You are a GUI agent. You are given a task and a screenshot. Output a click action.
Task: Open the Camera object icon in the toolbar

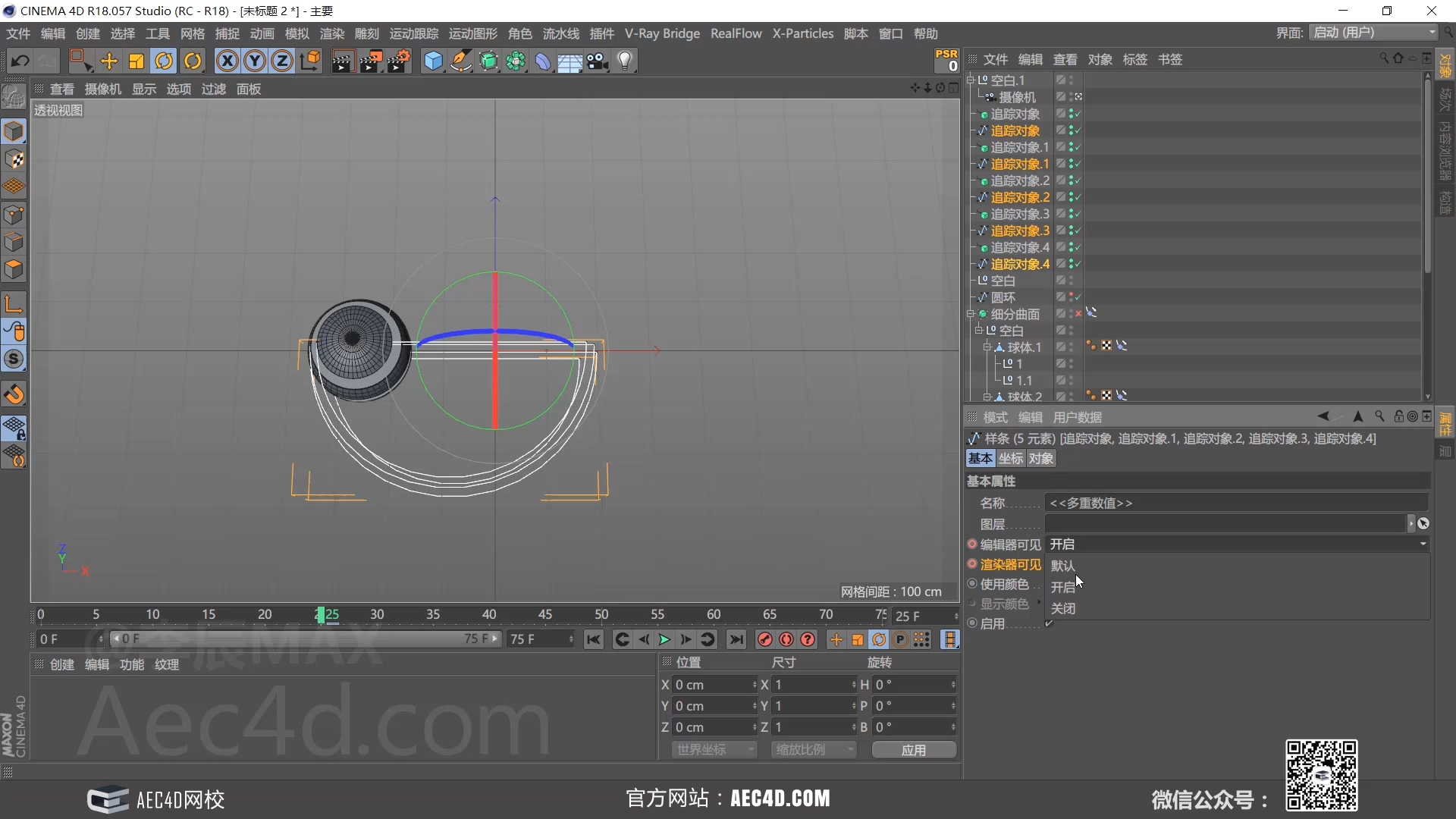(x=598, y=61)
